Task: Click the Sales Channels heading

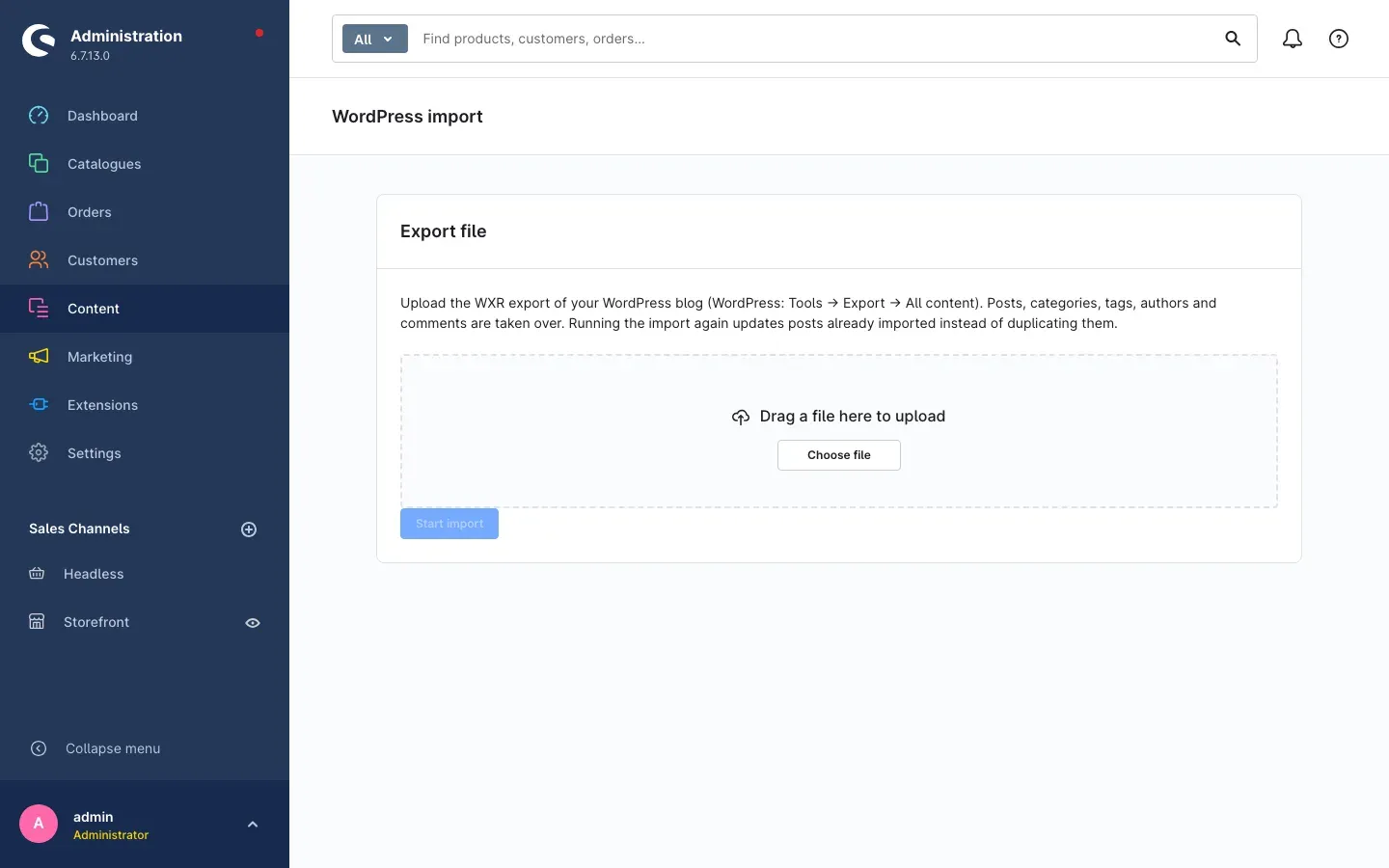Action: pyautogui.click(x=79, y=529)
